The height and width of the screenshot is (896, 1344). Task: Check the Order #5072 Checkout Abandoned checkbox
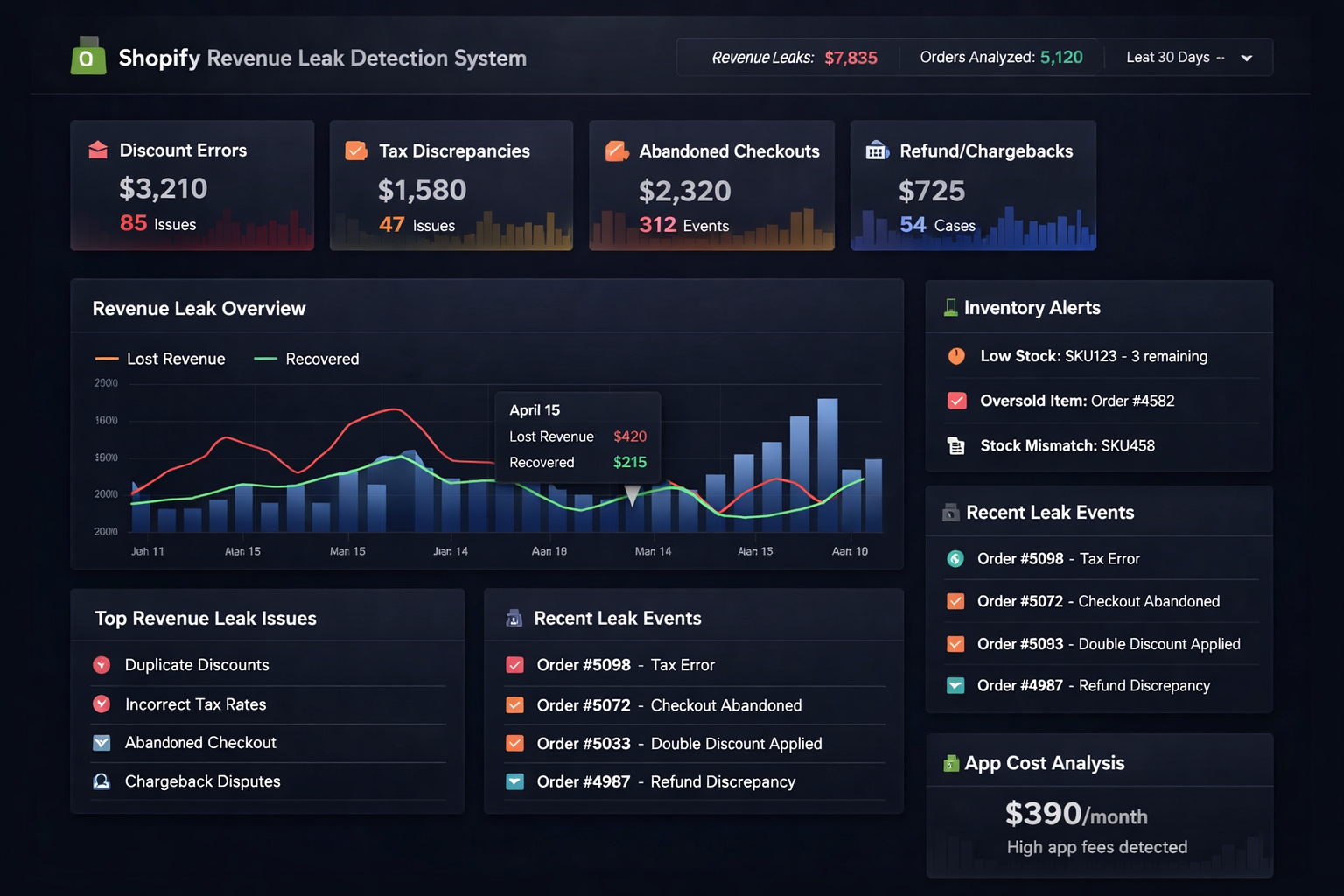(515, 704)
